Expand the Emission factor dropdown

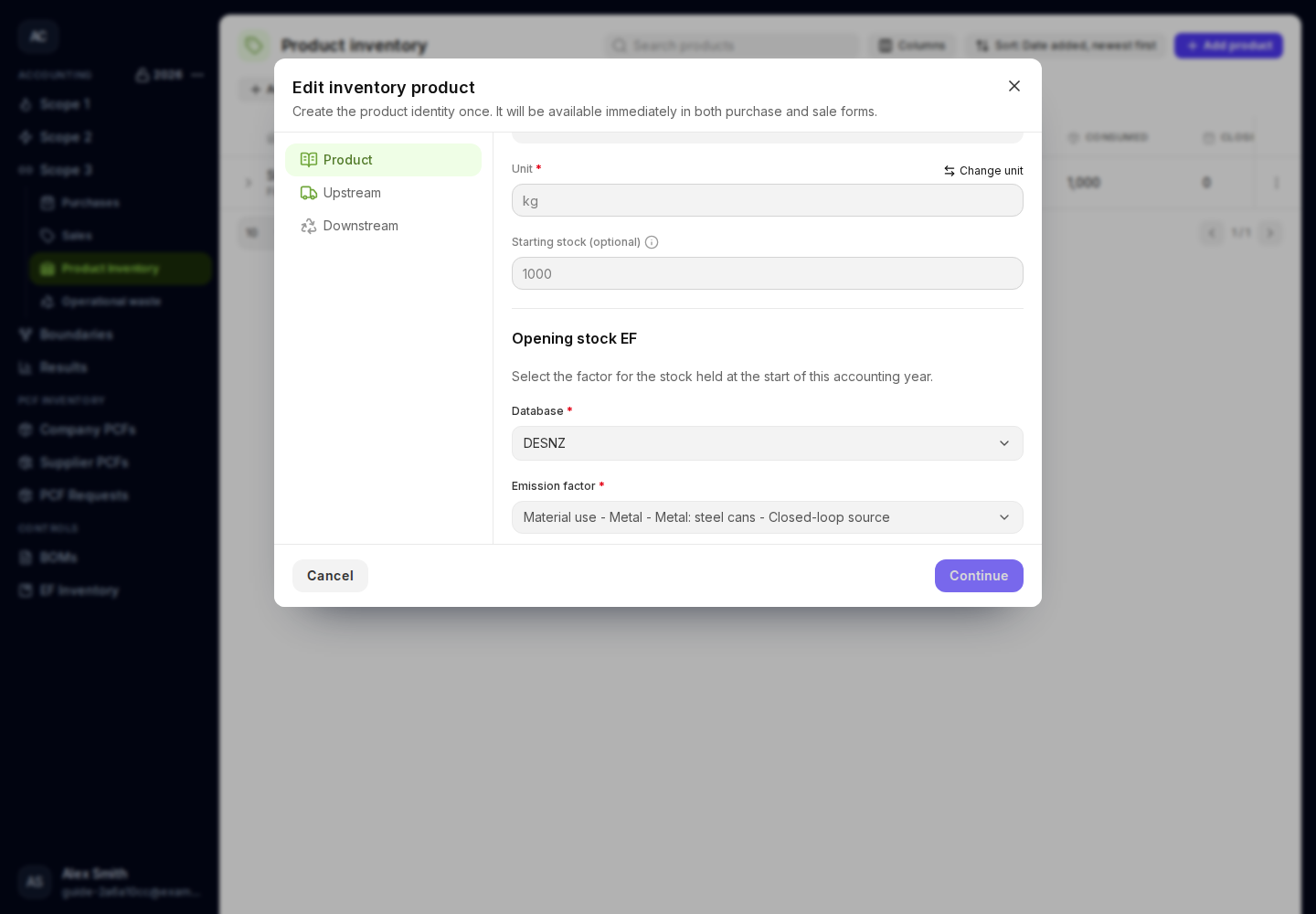click(768, 517)
